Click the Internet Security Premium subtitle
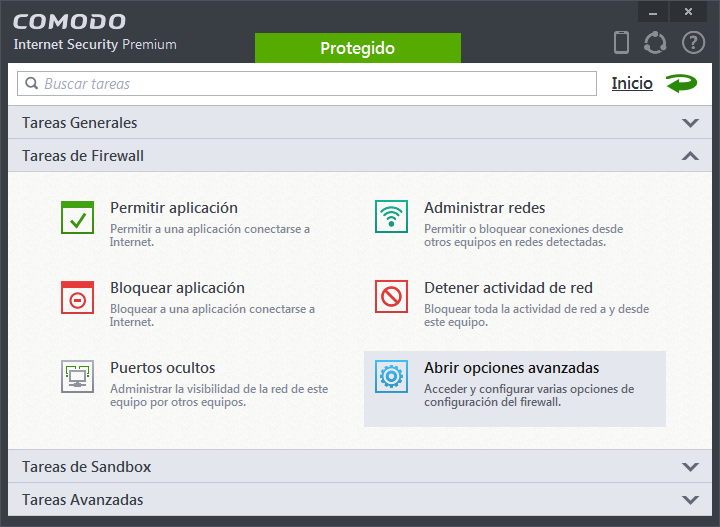The height and width of the screenshot is (527, 720). coord(95,45)
